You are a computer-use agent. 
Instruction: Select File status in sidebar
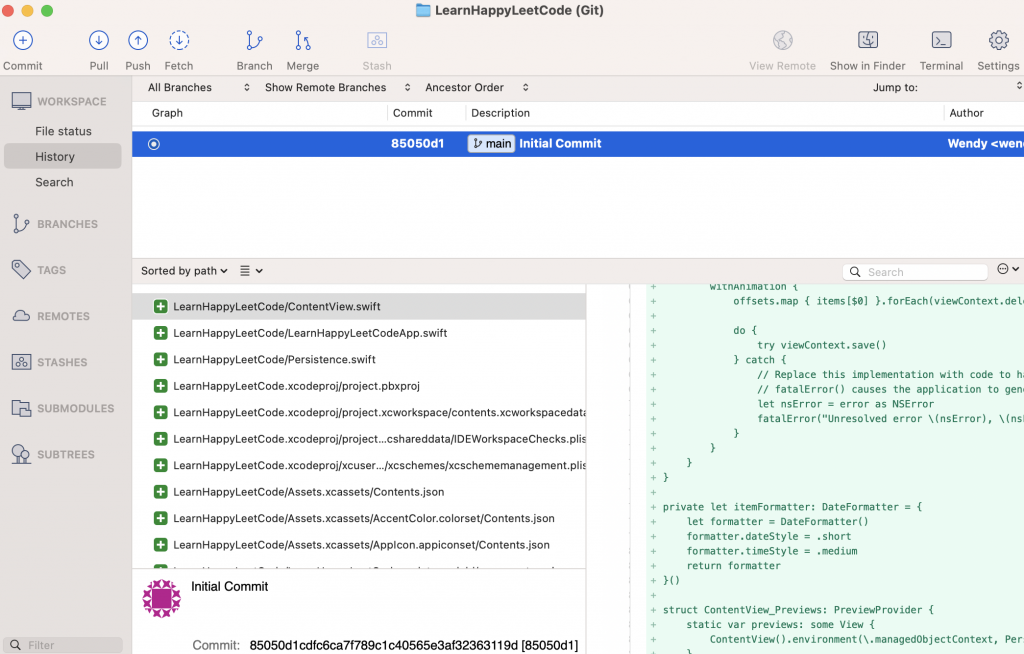[x=63, y=131]
